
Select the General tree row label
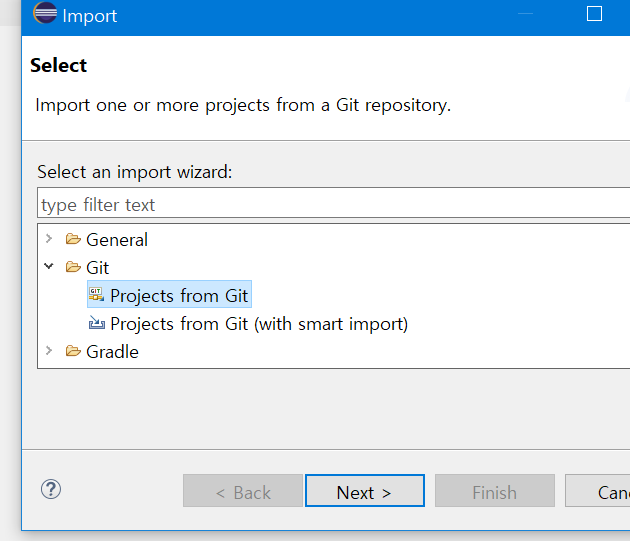tap(117, 240)
